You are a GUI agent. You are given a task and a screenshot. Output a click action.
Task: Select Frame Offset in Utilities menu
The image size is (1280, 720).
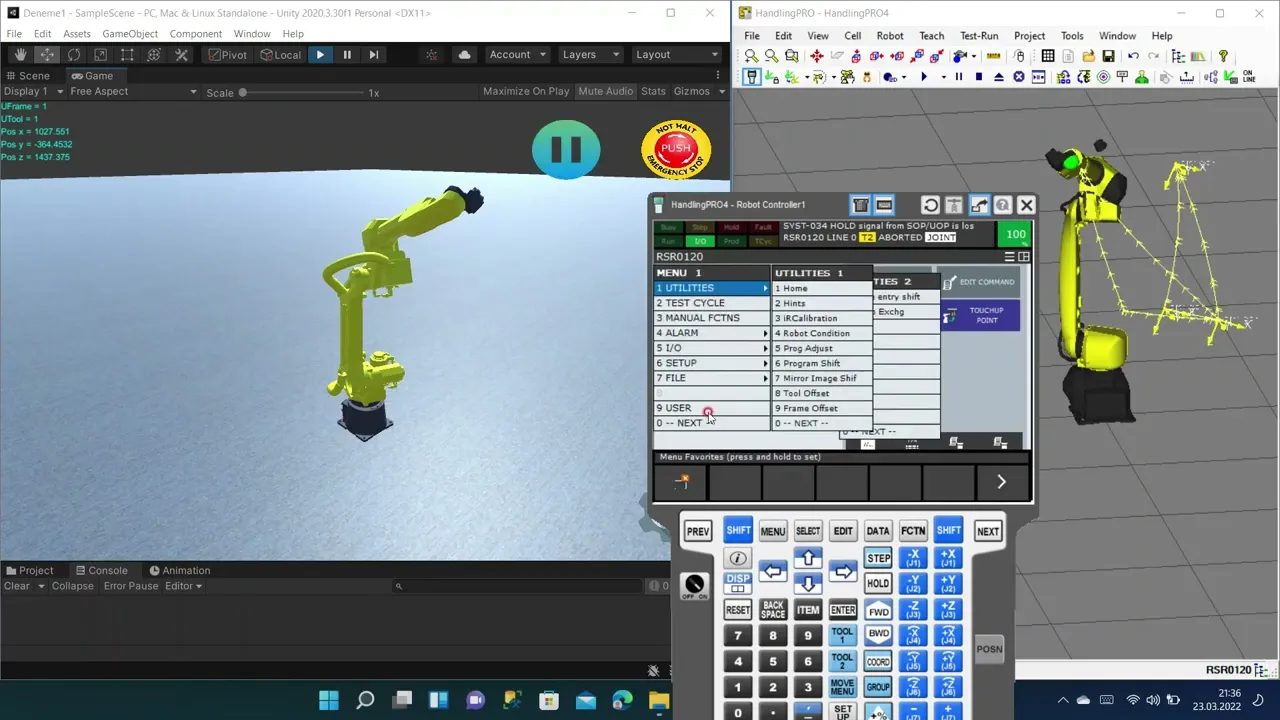click(x=821, y=408)
